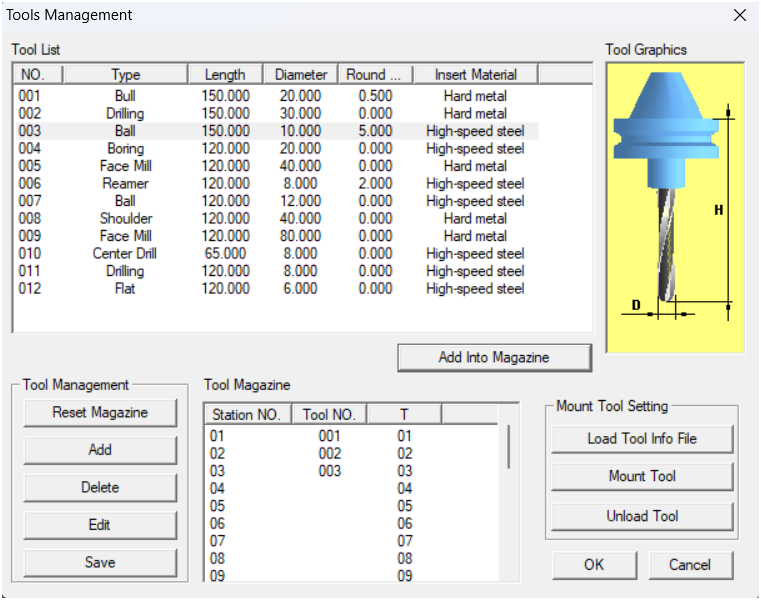
Task: Click the T column header in magazine
Action: (404, 415)
